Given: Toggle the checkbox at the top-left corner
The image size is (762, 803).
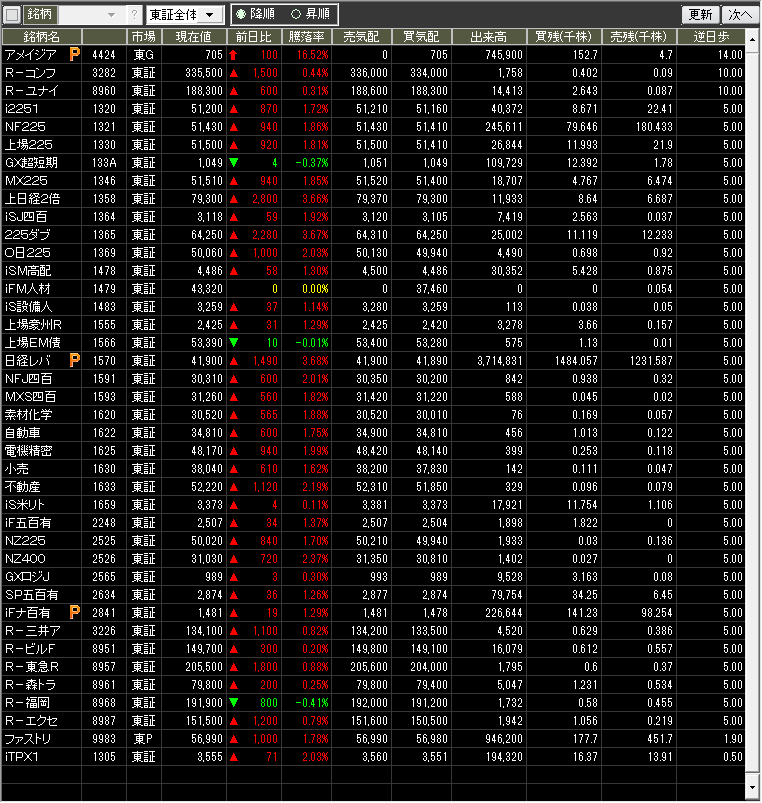Looking at the screenshot, I should click(12, 15).
